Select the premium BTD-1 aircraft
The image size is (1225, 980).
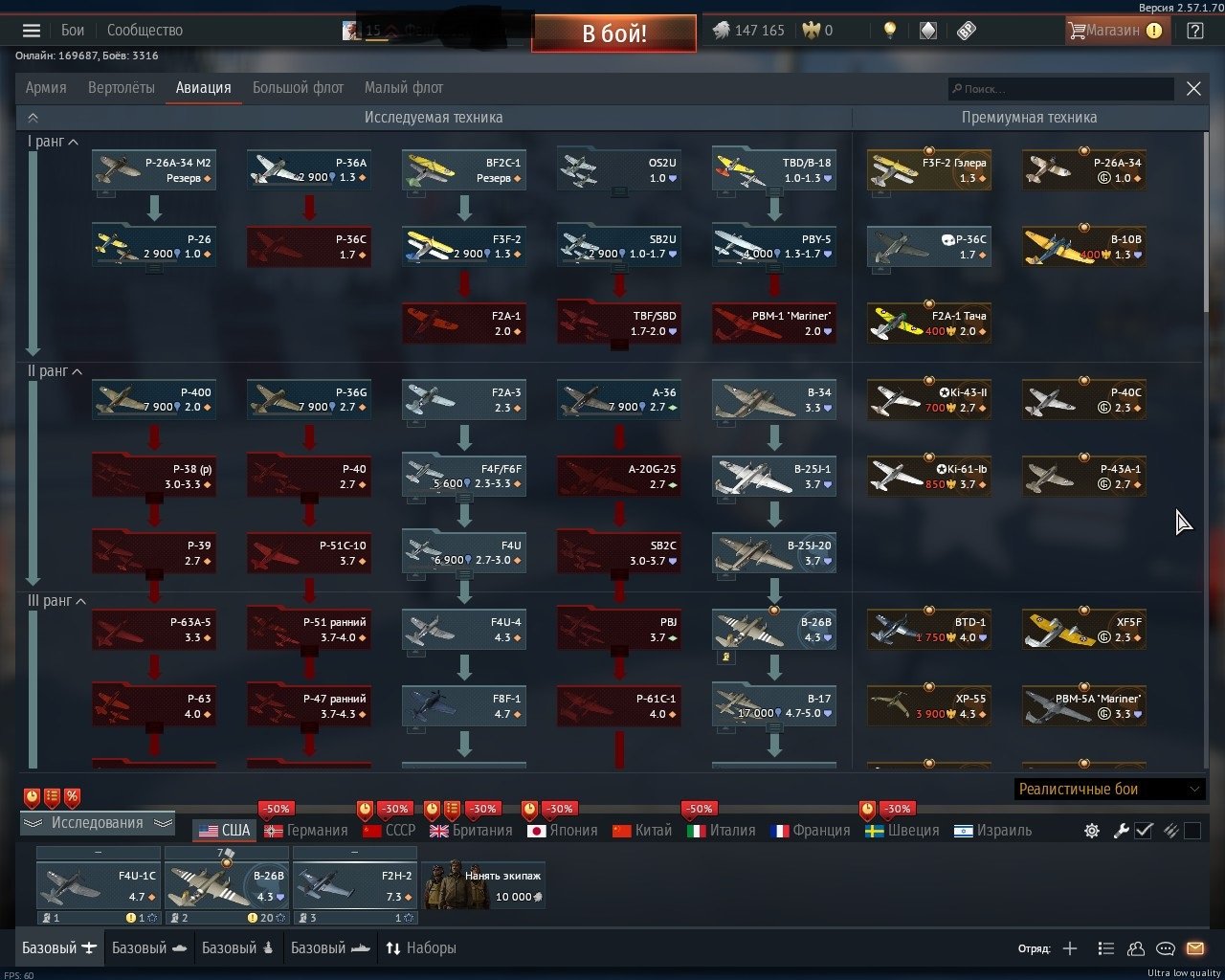[928, 629]
